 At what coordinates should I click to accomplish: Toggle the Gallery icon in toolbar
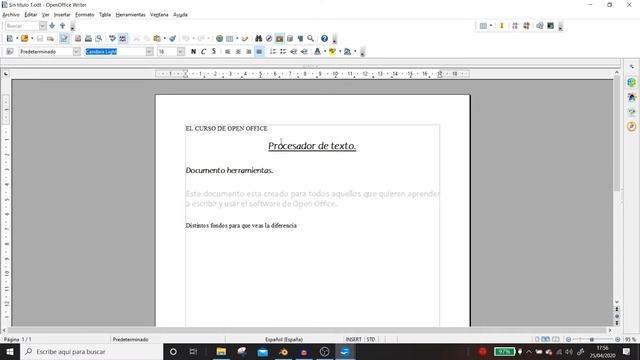280,38
